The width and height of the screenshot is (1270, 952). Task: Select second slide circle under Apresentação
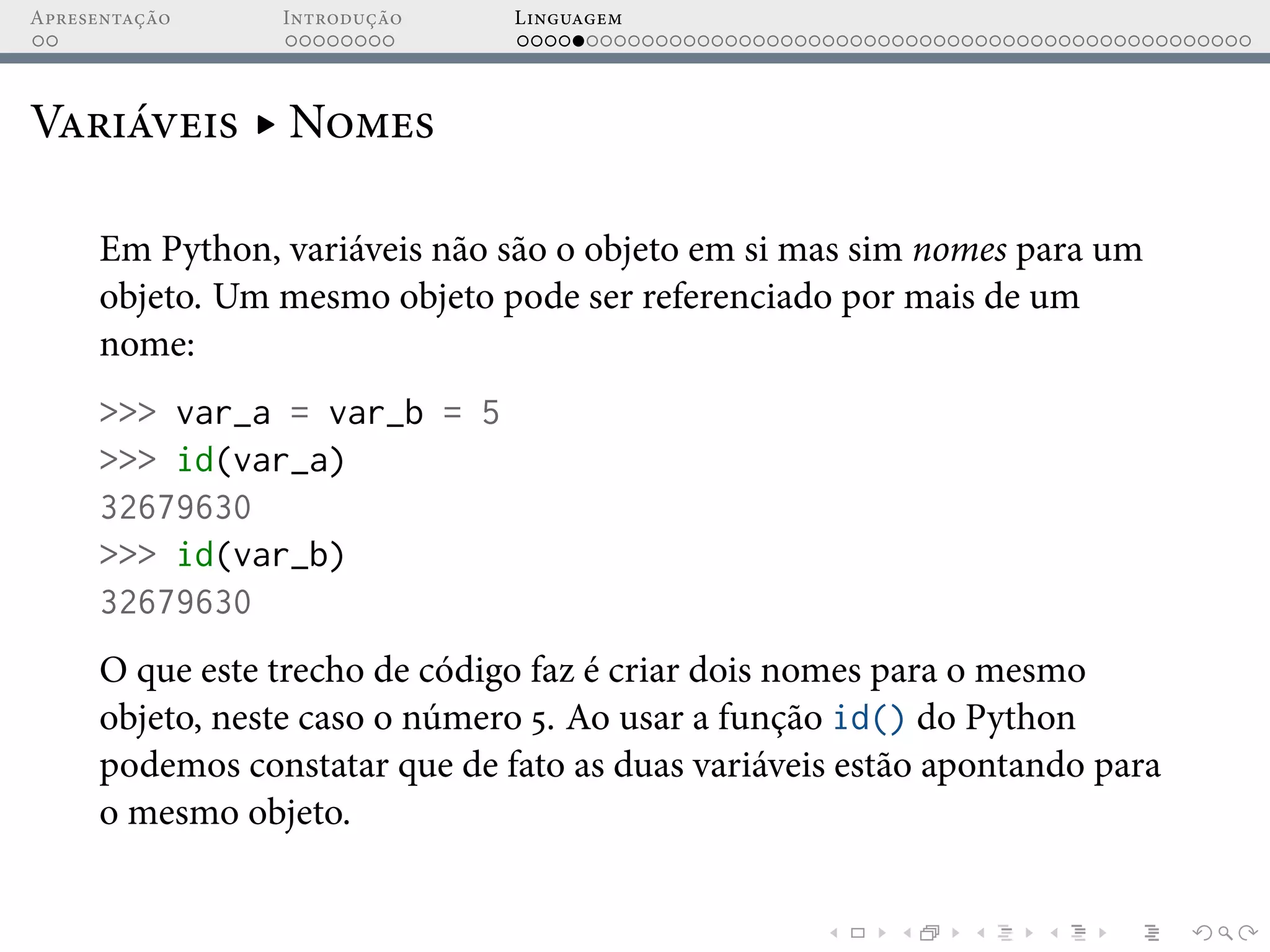tap(52, 41)
